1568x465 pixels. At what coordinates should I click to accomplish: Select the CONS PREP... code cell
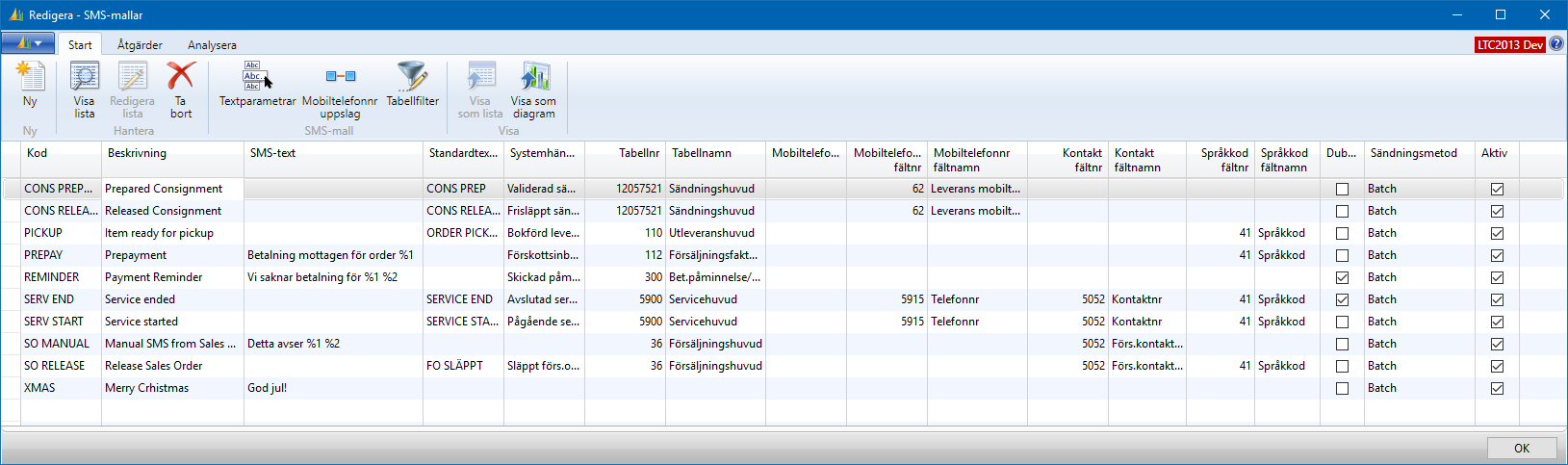[x=61, y=189]
